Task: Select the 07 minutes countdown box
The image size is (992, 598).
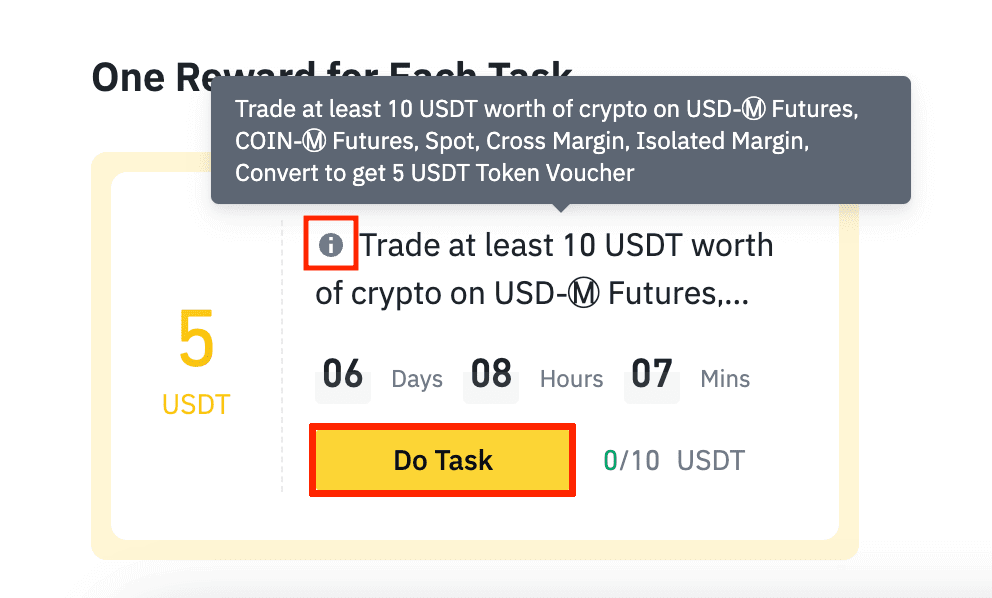Action: click(652, 376)
